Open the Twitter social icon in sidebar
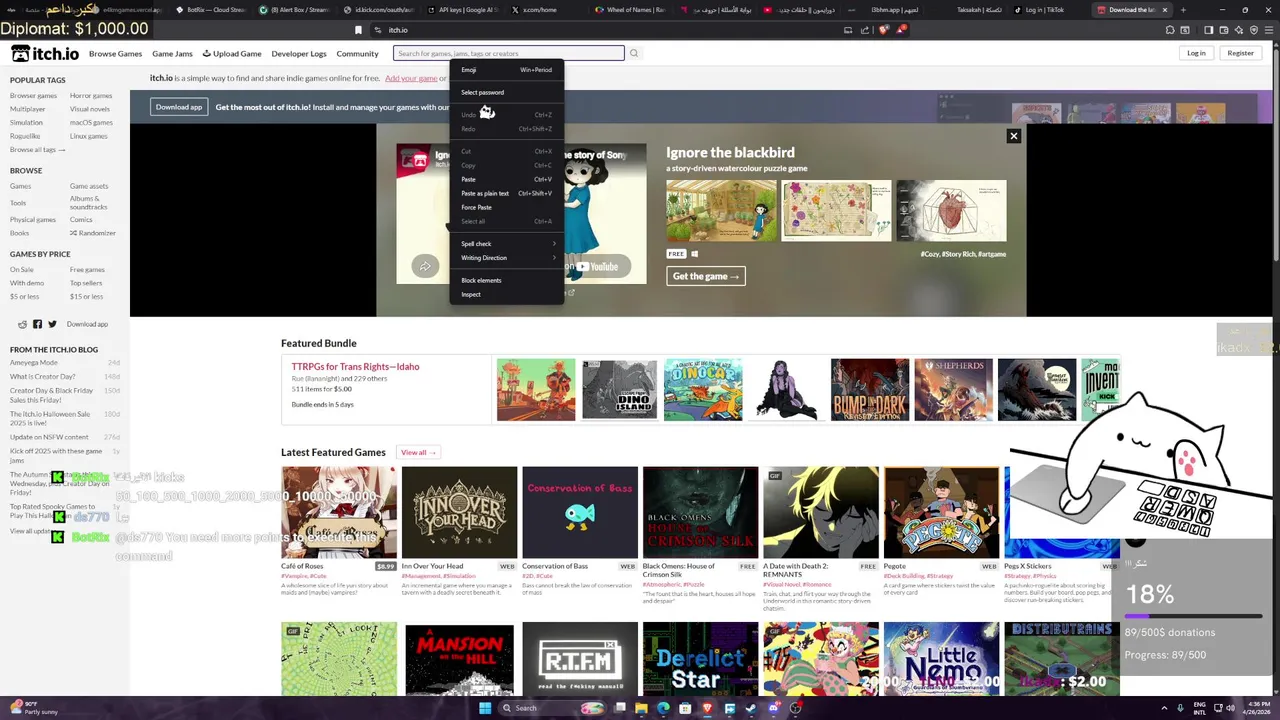 point(52,324)
